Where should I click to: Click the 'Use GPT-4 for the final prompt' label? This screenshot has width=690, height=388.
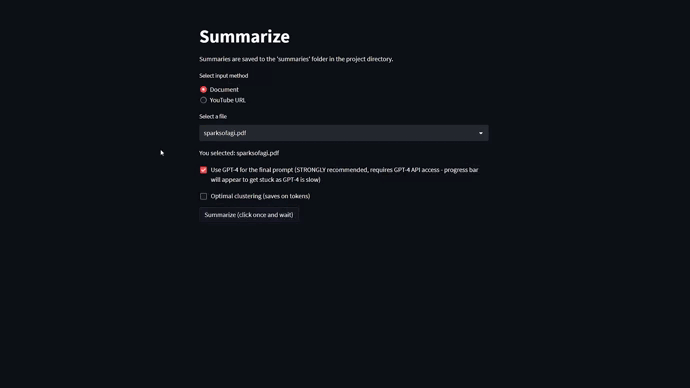[252, 170]
